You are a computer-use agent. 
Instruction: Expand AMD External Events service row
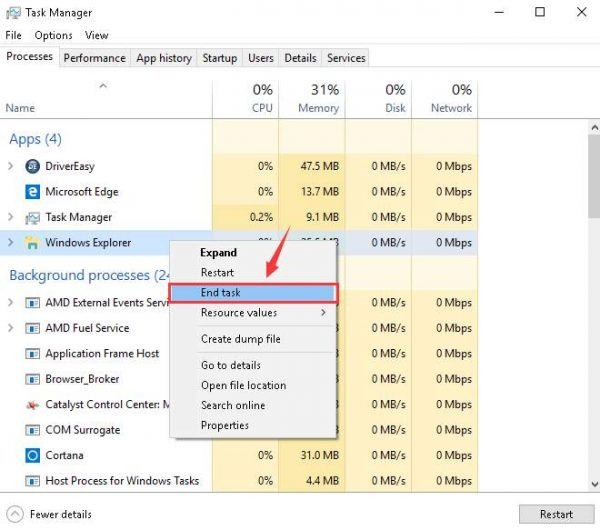(x=11, y=302)
